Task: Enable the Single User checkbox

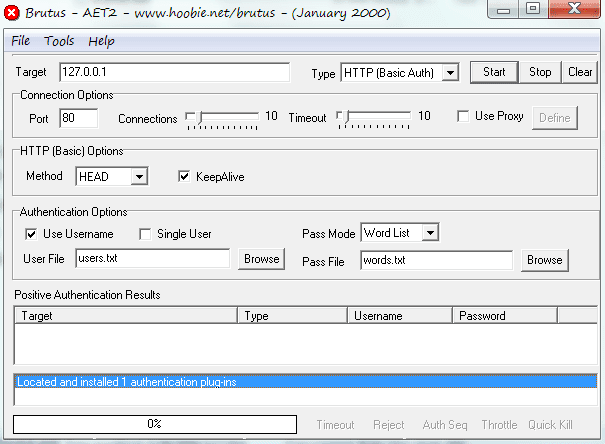Action: point(145,234)
